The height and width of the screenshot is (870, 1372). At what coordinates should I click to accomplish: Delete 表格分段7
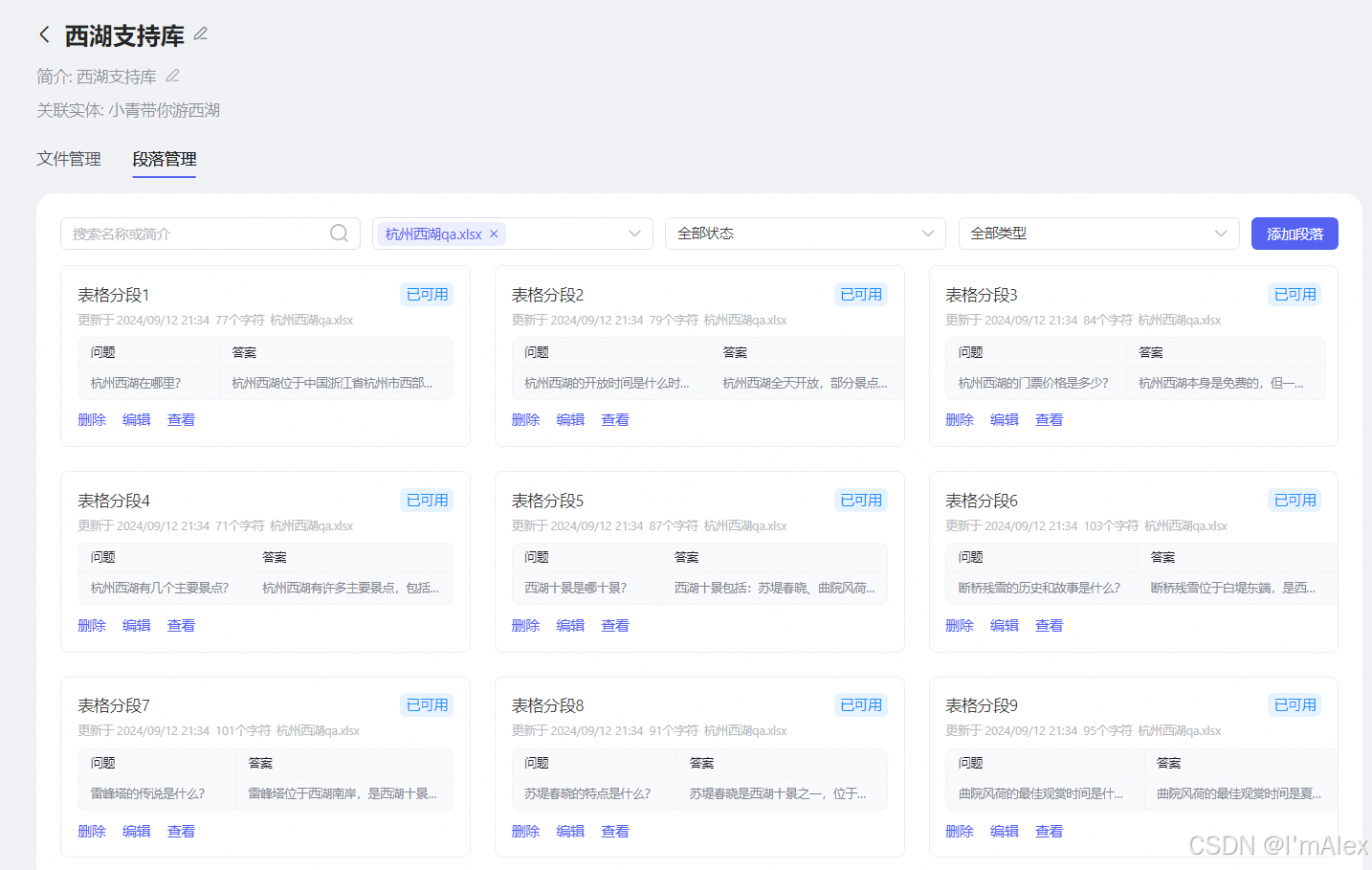click(92, 831)
